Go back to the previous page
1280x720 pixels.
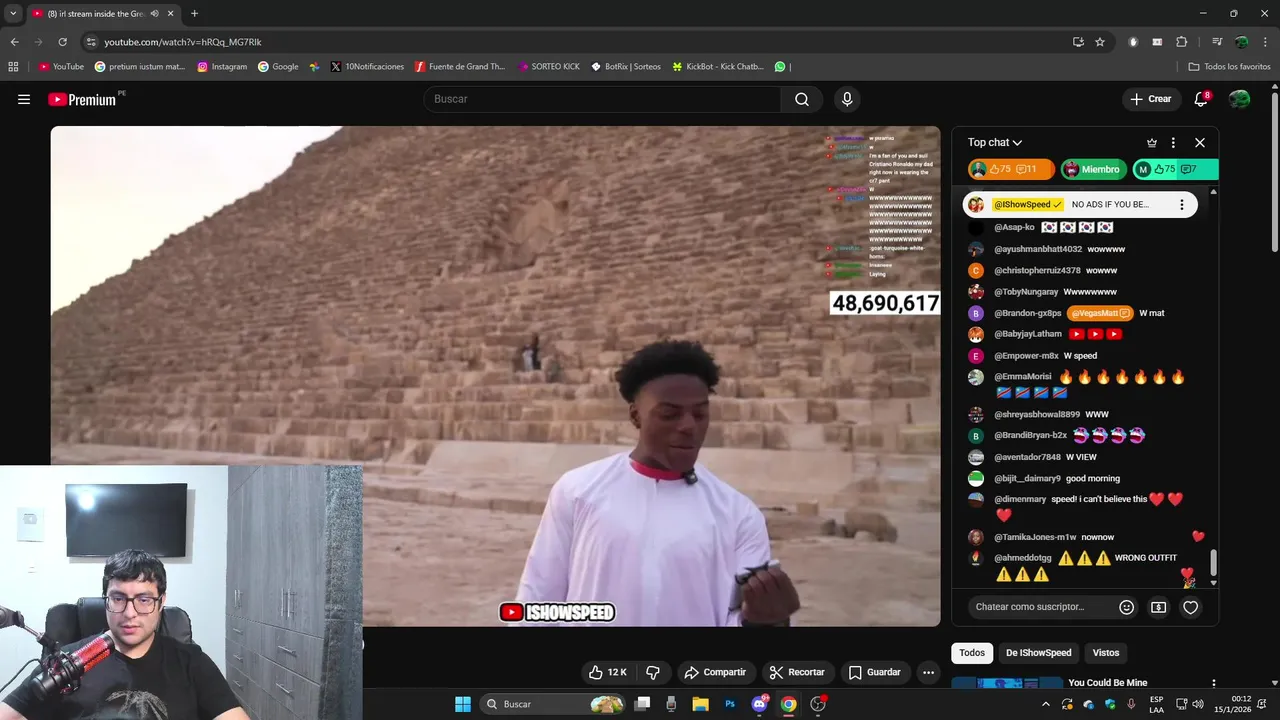[x=14, y=42]
